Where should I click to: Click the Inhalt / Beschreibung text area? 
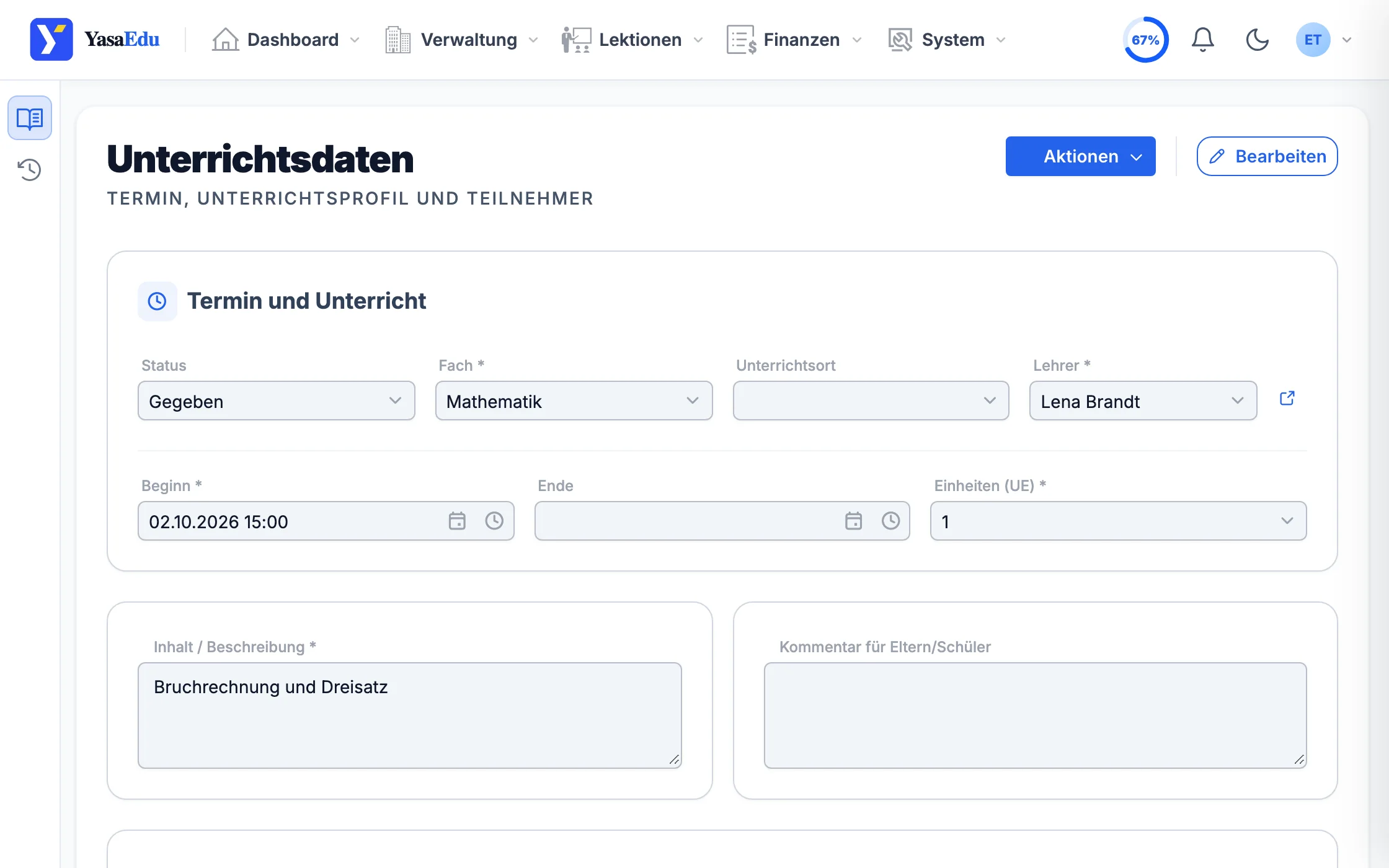(x=409, y=715)
